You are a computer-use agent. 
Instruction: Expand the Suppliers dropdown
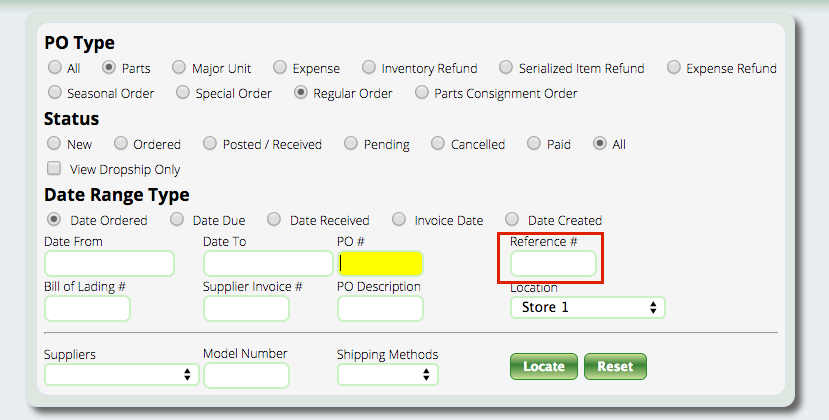pyautogui.click(x=121, y=375)
